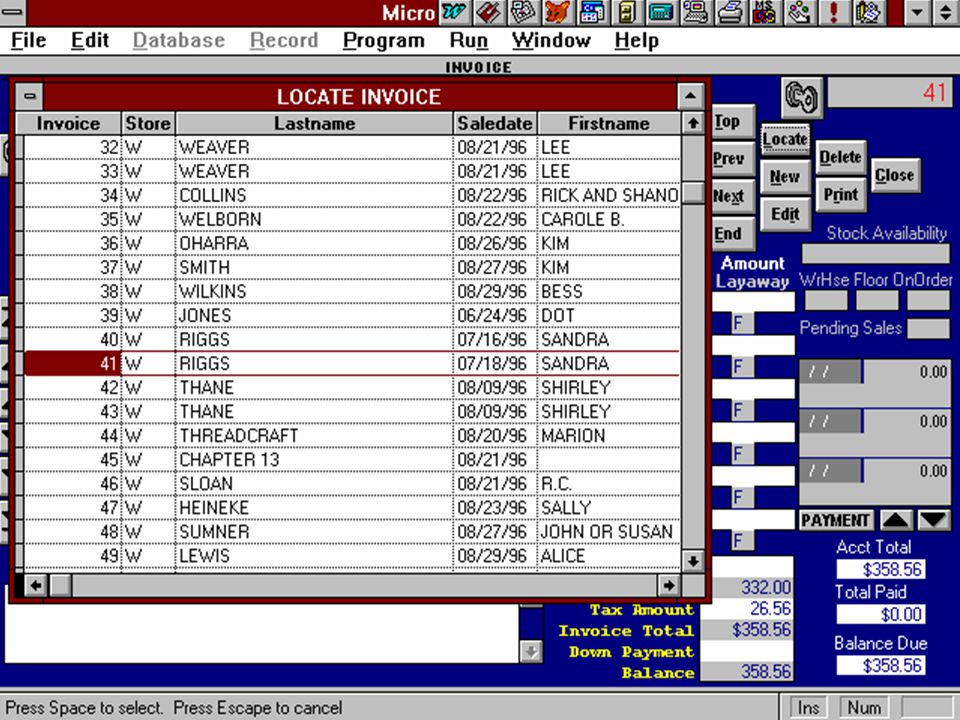Click the Locate button
Image resolution: width=960 pixels, height=720 pixels.
(x=785, y=140)
